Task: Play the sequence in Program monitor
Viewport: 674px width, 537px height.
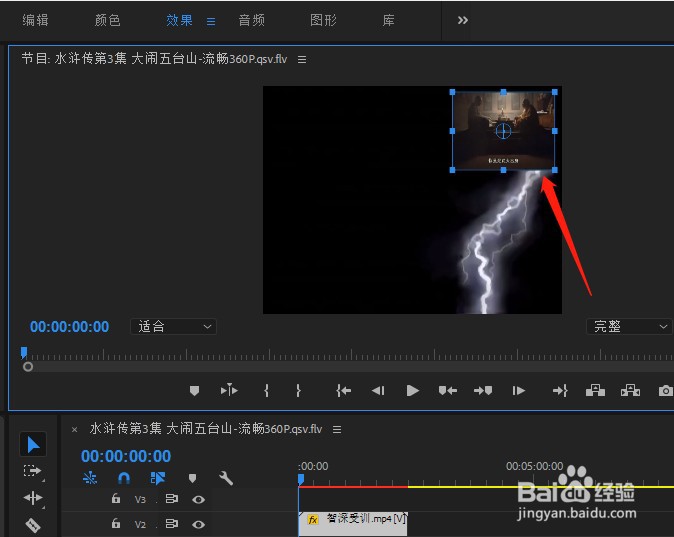Action: 413,390
